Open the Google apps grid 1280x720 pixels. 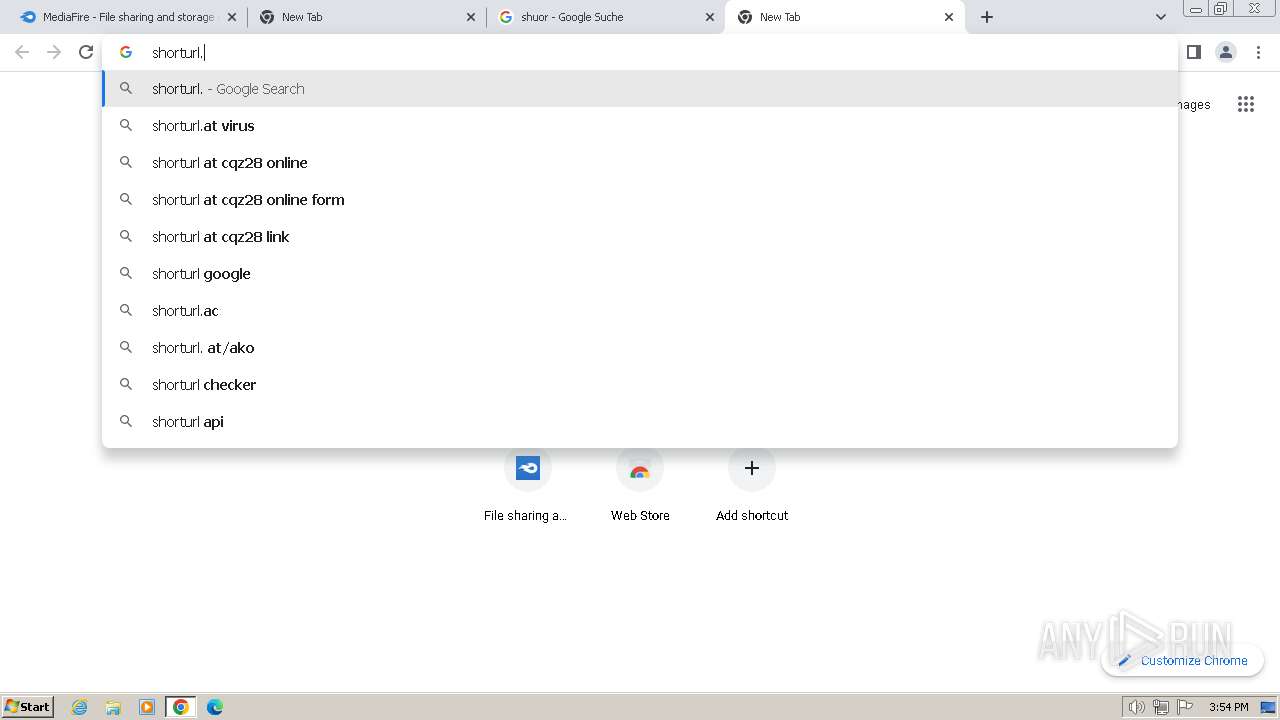pos(1245,104)
